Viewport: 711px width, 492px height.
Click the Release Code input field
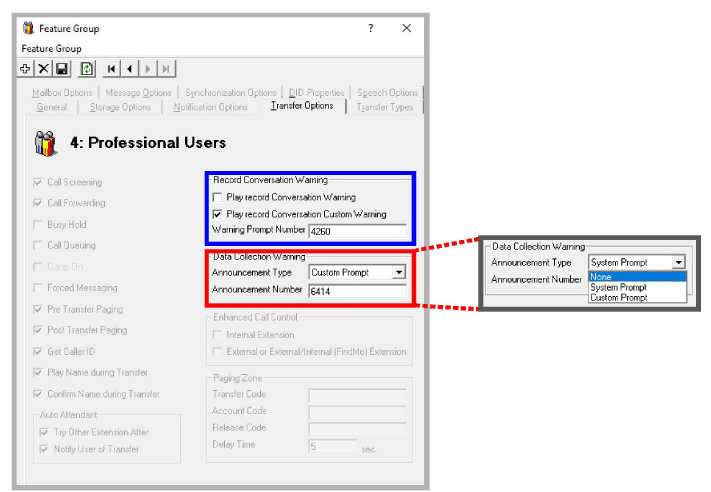(358, 429)
